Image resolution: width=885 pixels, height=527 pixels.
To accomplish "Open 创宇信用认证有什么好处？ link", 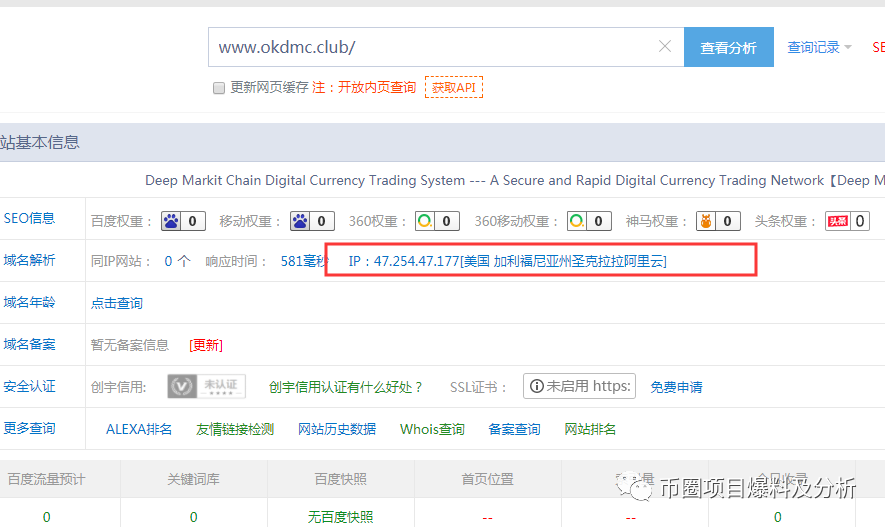I will click(x=346, y=387).
